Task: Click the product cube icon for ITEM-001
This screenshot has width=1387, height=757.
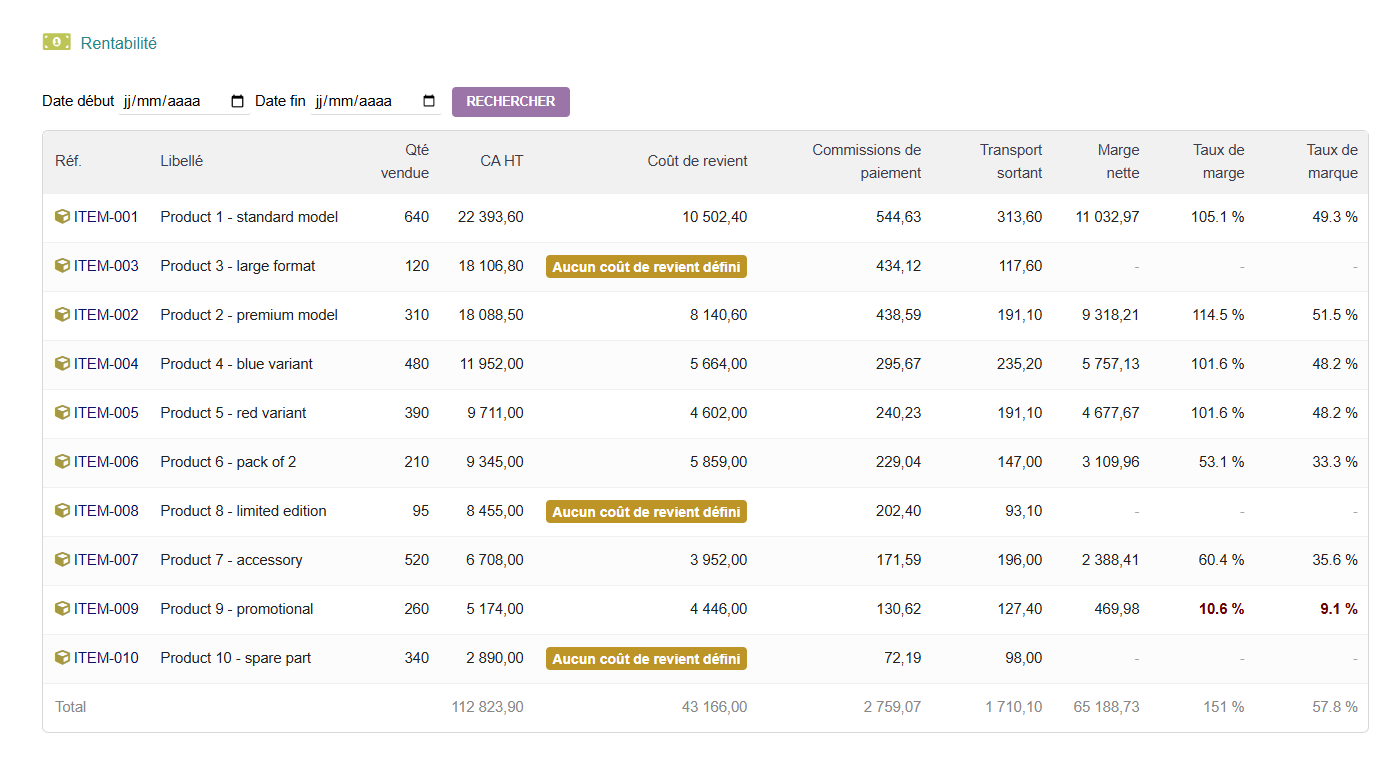Action: pyautogui.click(x=62, y=216)
